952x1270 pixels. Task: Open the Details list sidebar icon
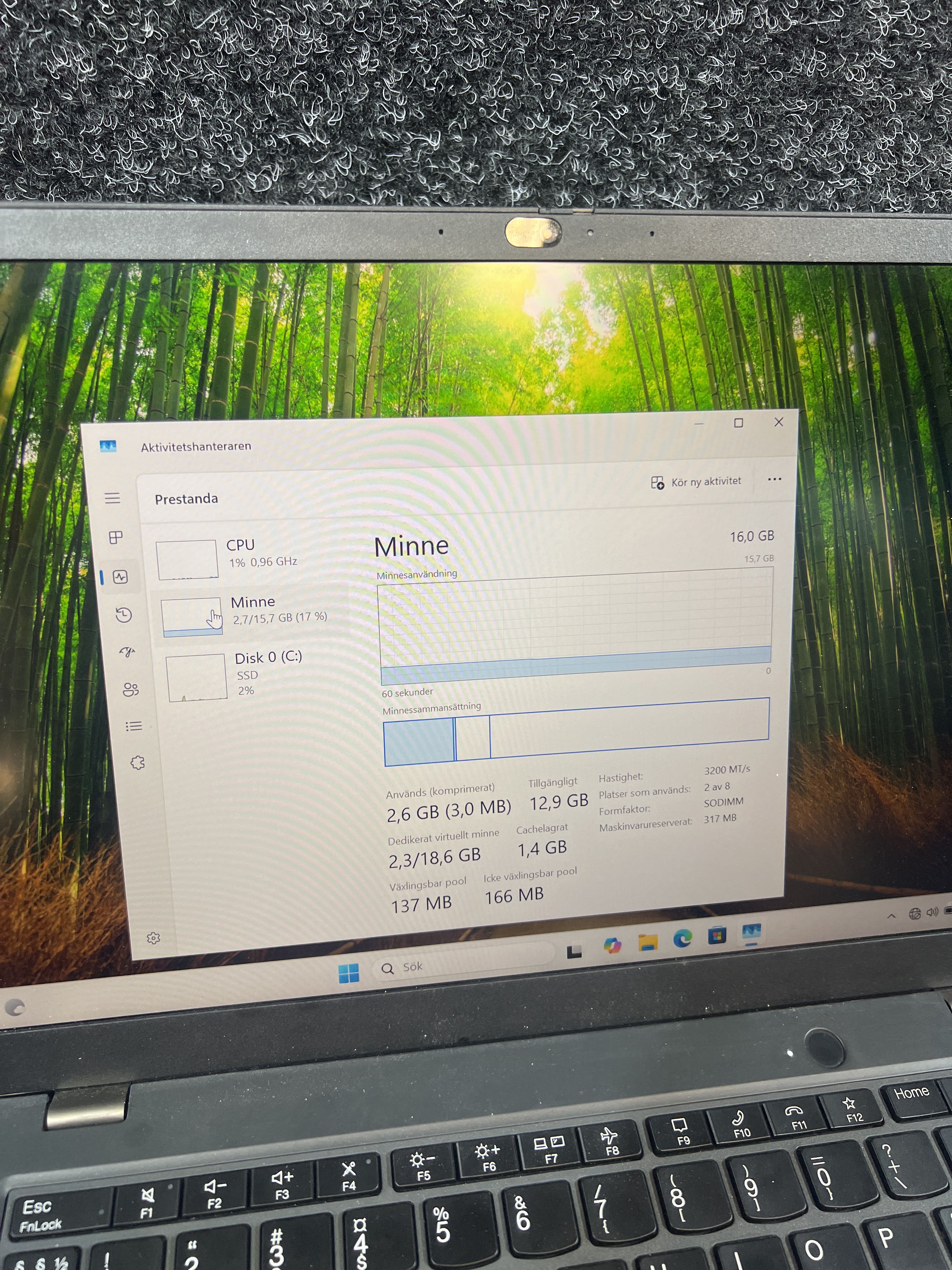click(x=134, y=726)
